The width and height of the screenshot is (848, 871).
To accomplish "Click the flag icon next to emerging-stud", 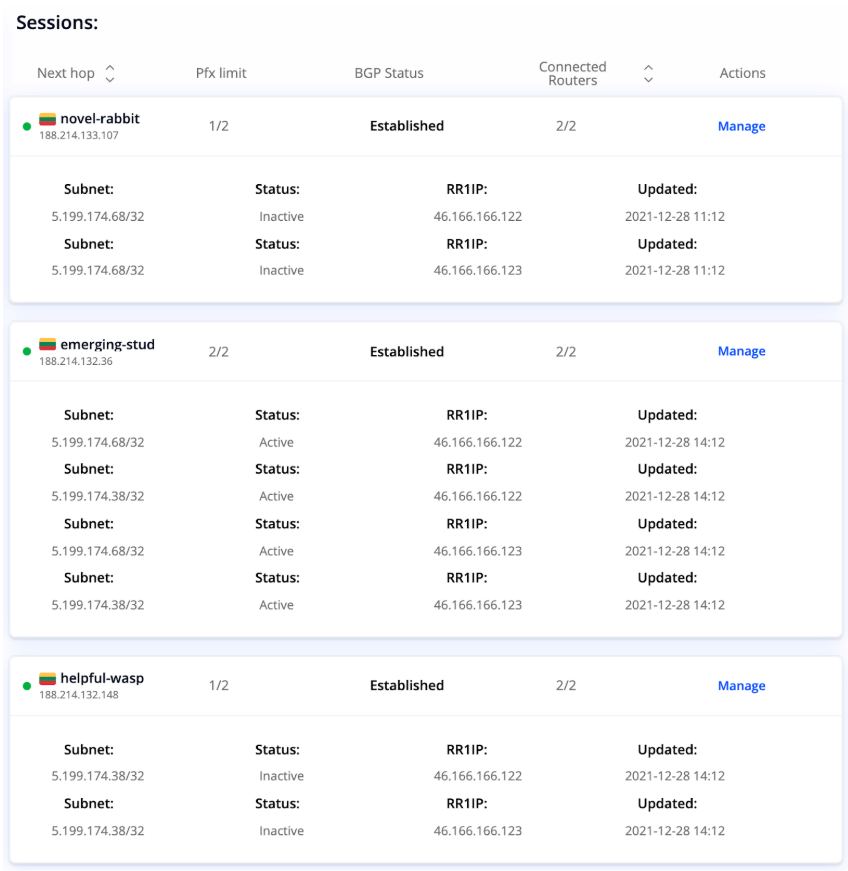I will pos(47,345).
